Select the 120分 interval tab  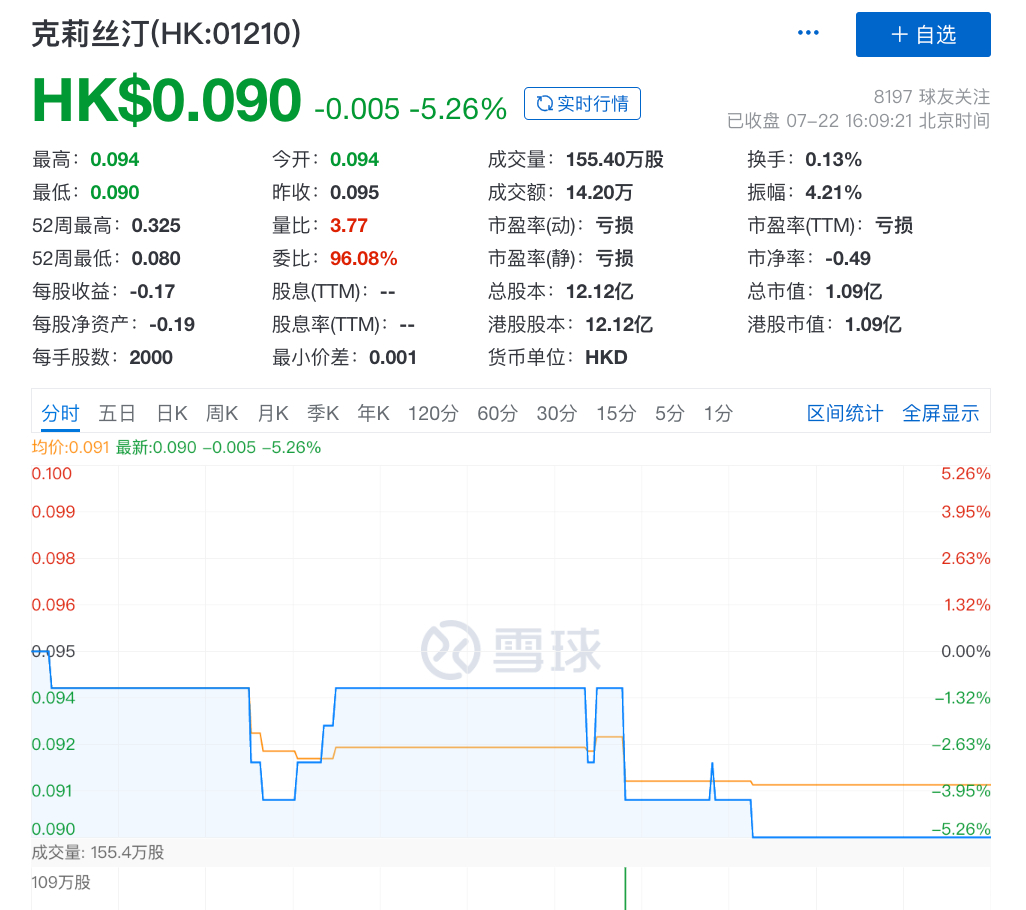click(433, 413)
